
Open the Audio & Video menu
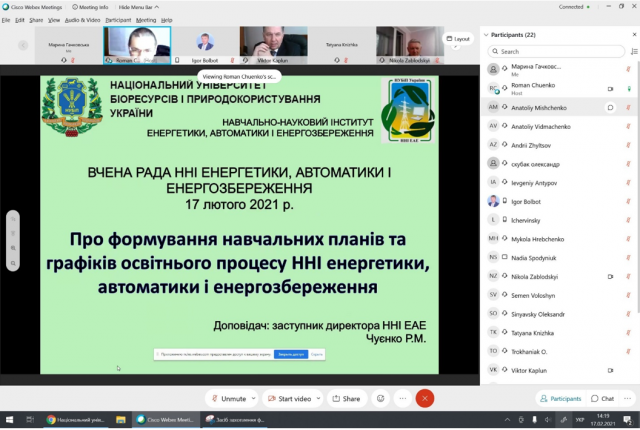pyautogui.click(x=82, y=20)
